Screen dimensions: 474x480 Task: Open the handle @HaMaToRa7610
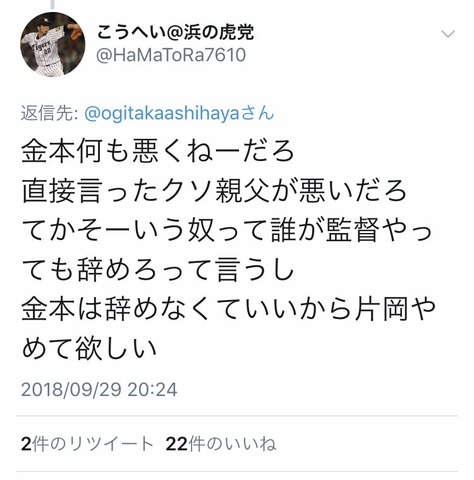(171, 55)
